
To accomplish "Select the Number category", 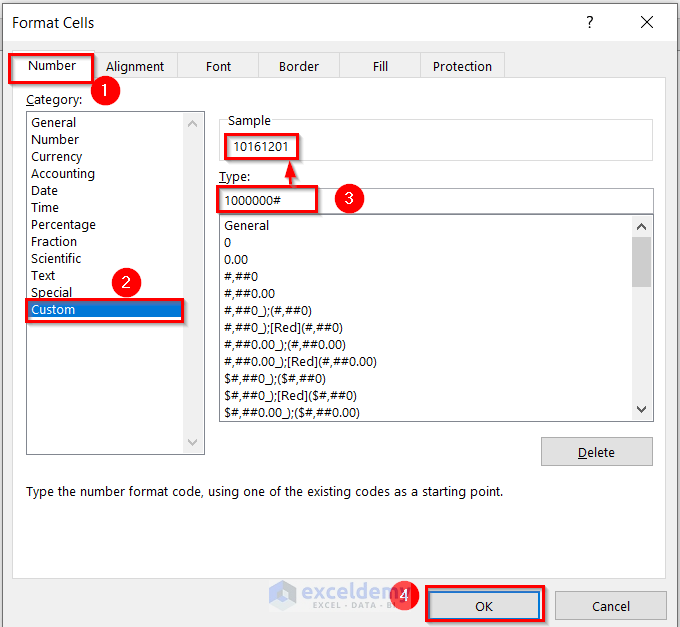I will (105, 140).
